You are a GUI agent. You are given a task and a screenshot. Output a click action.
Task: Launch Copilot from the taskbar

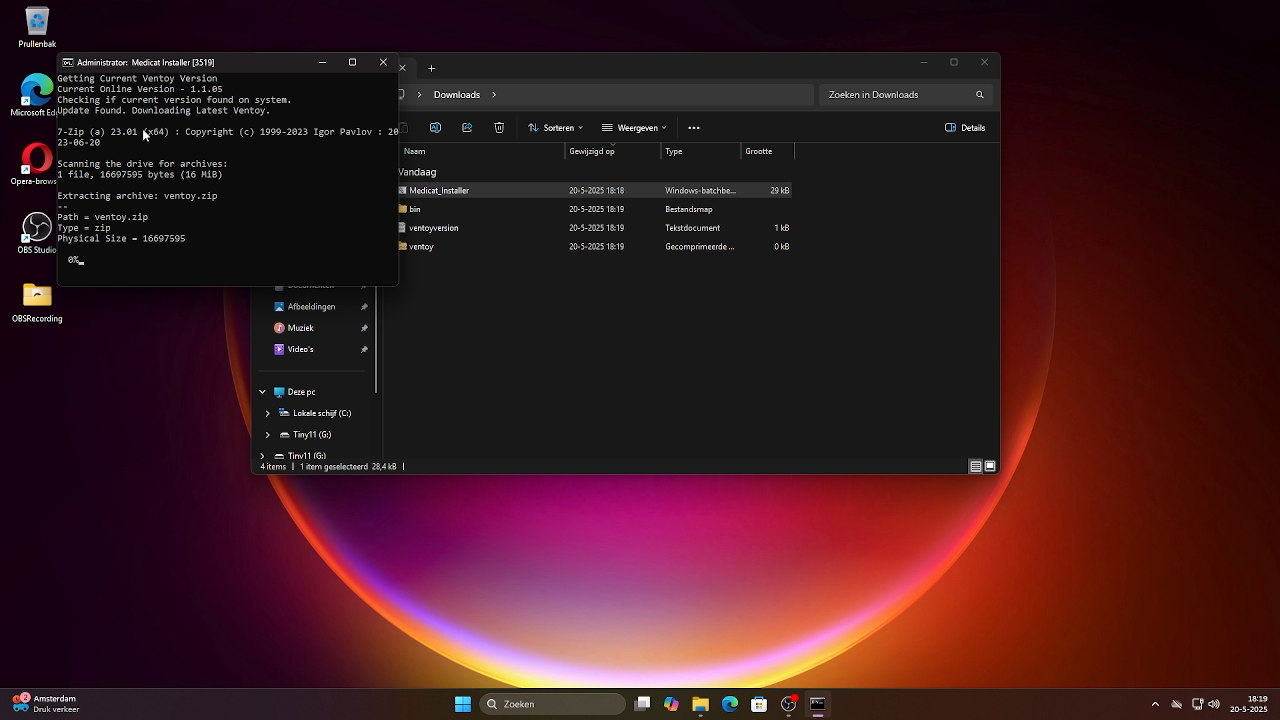pos(671,704)
